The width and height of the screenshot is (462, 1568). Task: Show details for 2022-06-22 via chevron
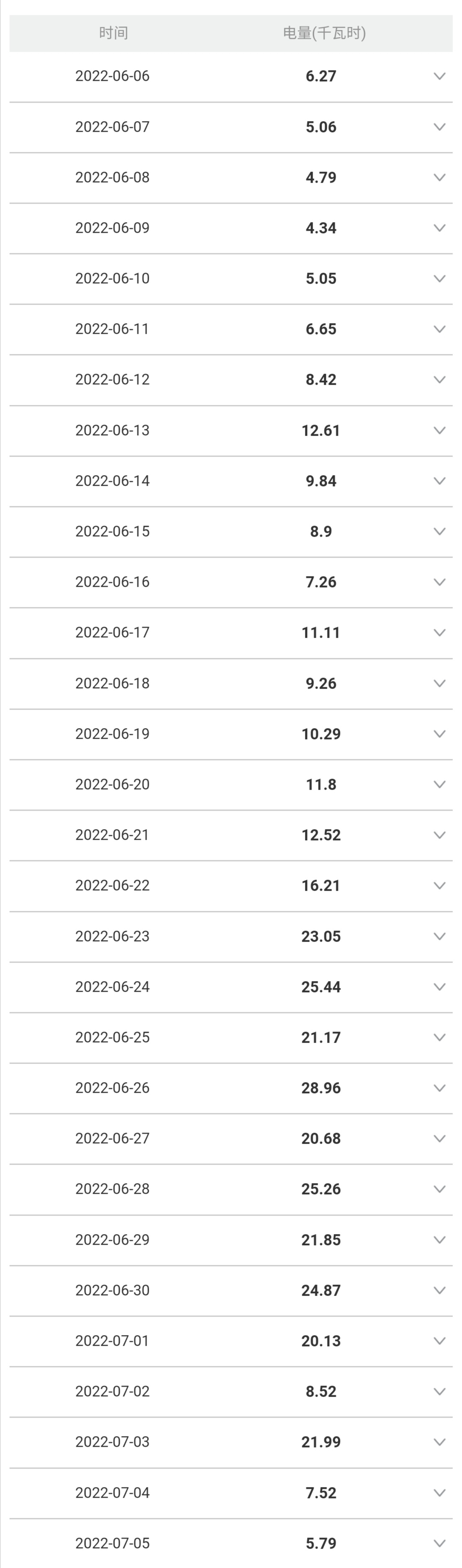click(x=439, y=885)
